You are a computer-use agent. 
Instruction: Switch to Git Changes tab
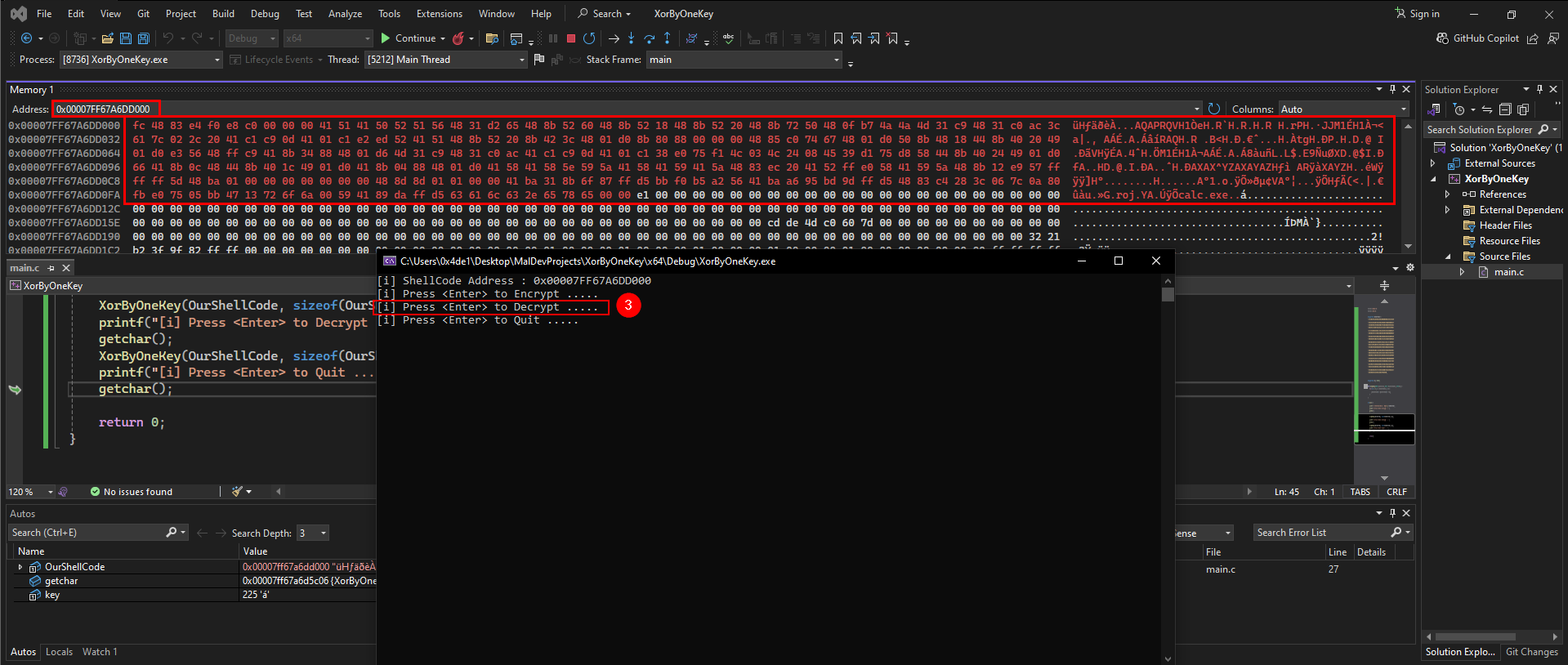coord(1532,652)
